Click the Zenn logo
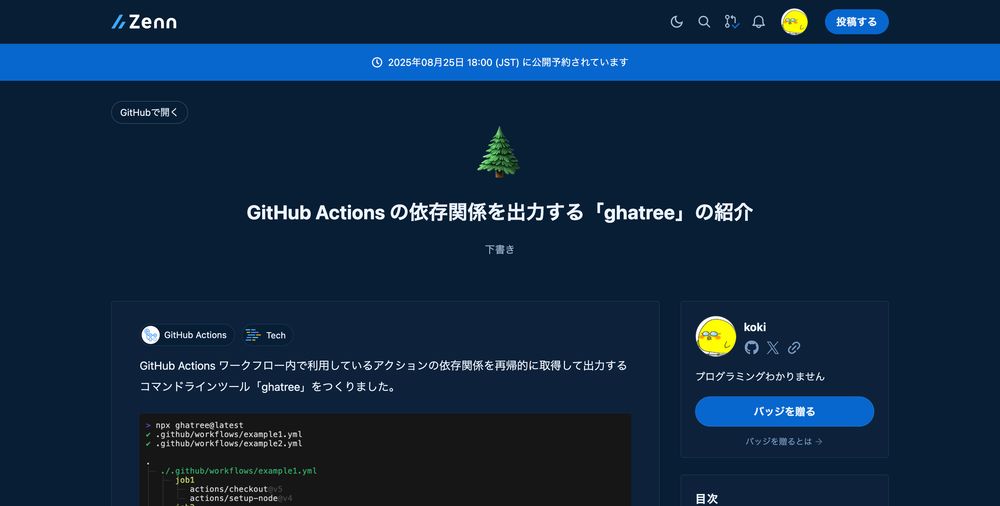The height and width of the screenshot is (506, 1000). point(143,22)
